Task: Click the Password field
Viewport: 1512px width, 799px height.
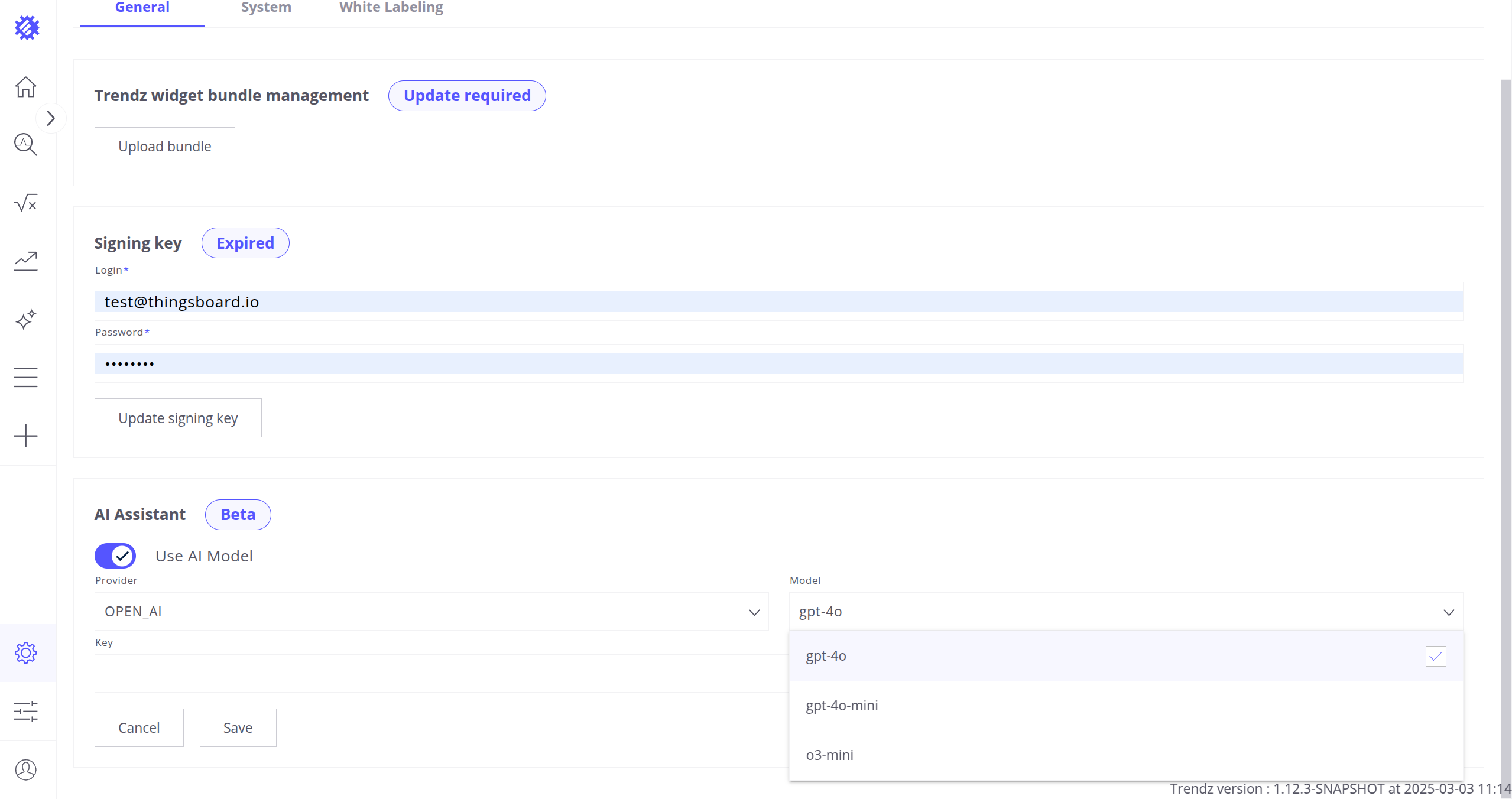Action: click(x=779, y=363)
